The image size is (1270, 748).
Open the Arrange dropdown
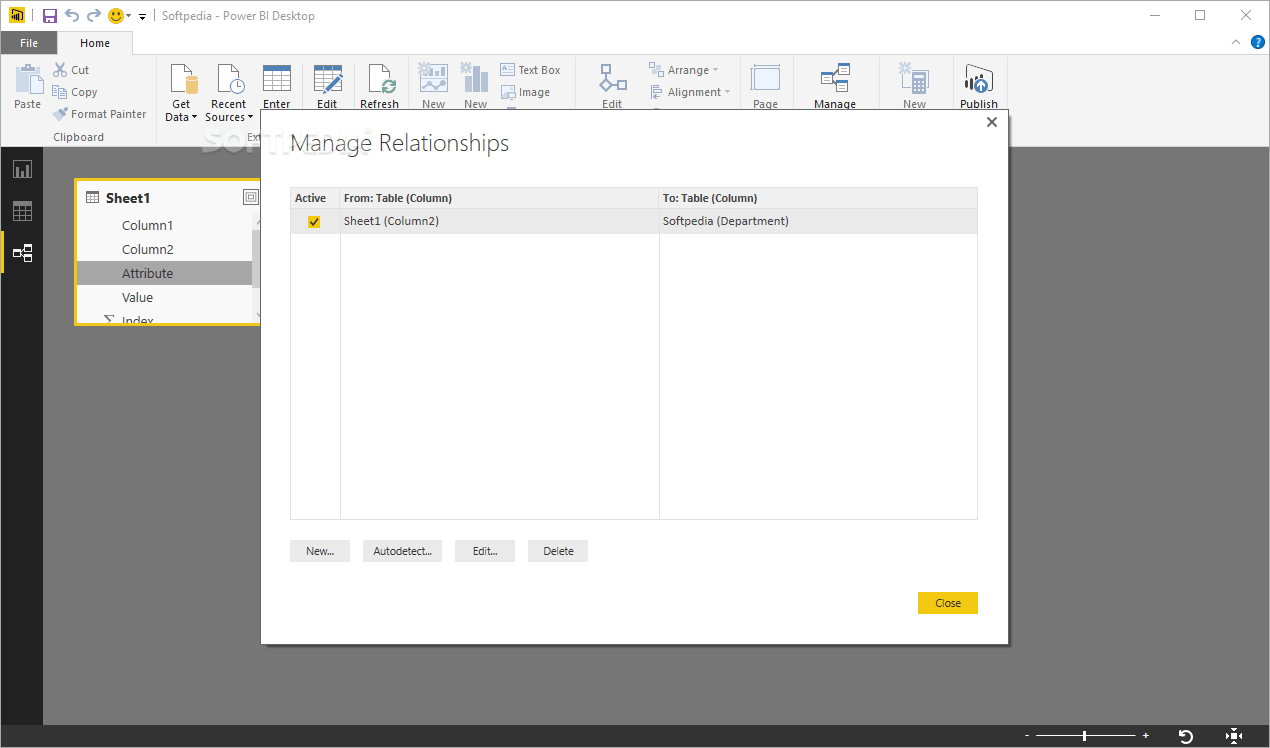point(687,69)
